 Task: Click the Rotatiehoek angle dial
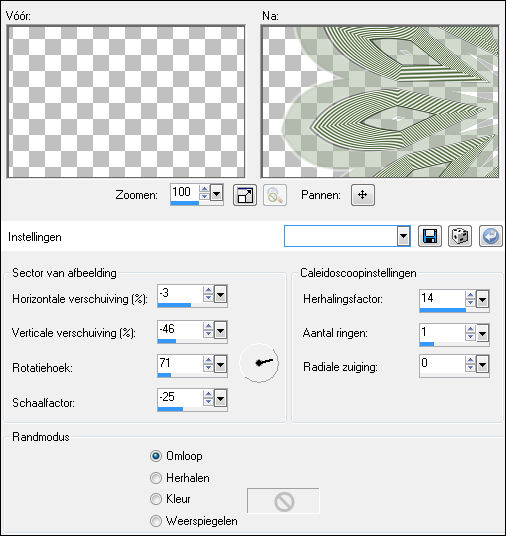259,363
